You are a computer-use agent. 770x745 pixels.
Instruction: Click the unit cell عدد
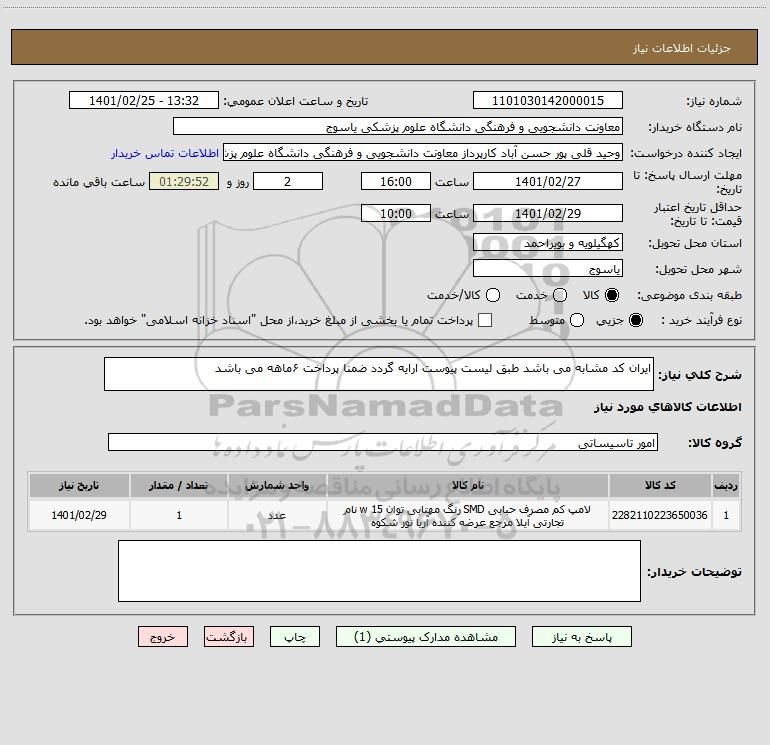click(277, 515)
